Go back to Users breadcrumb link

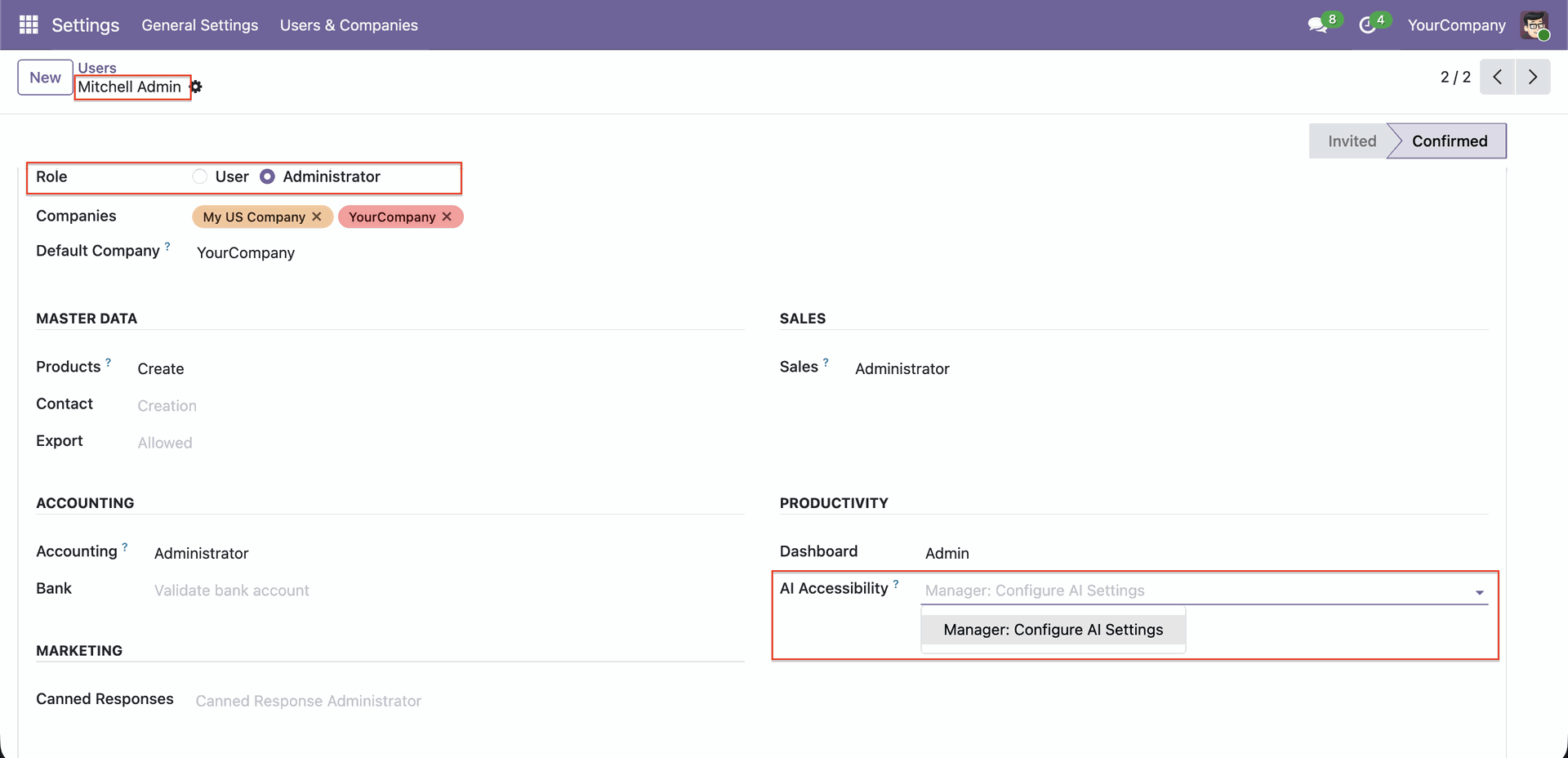point(97,68)
